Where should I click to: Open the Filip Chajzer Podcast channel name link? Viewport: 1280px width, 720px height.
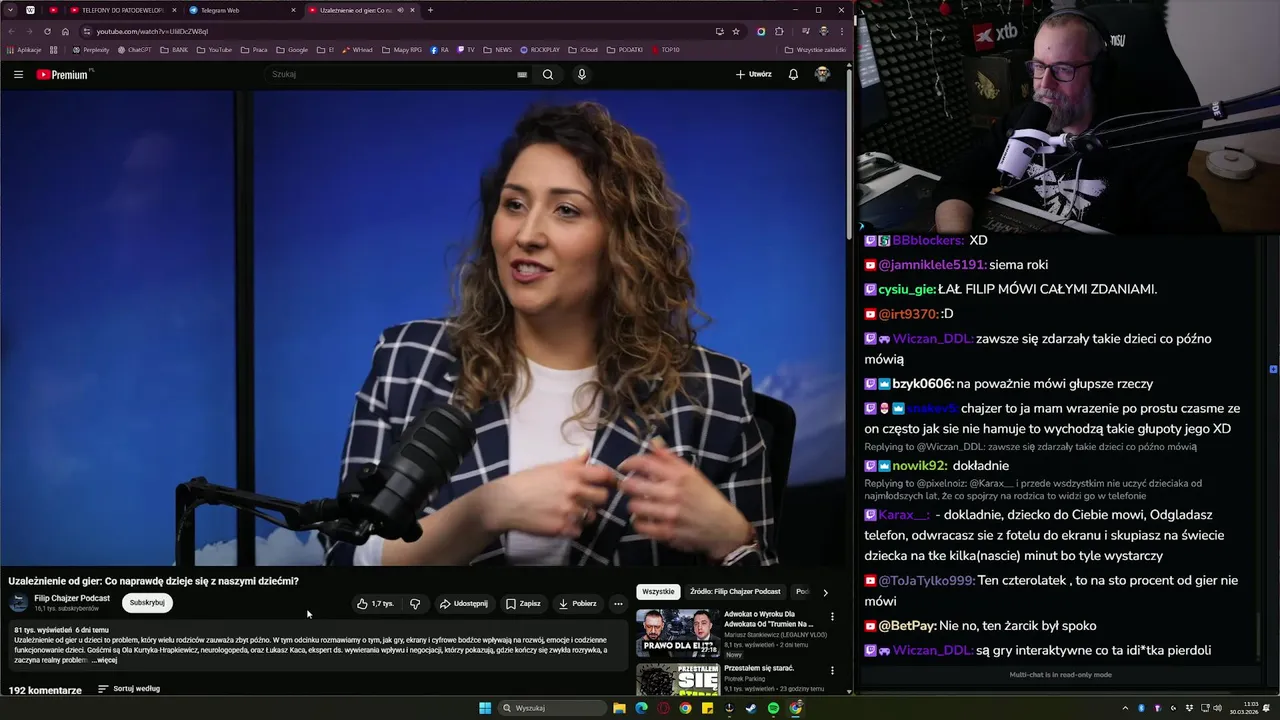[x=72, y=598]
